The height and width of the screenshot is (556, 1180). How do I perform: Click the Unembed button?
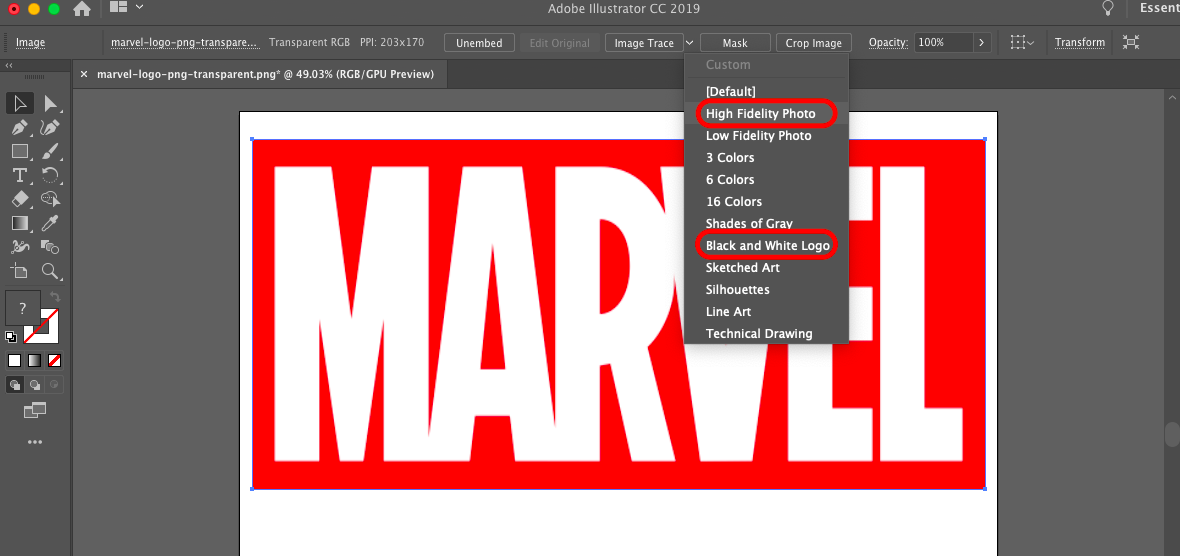point(479,43)
